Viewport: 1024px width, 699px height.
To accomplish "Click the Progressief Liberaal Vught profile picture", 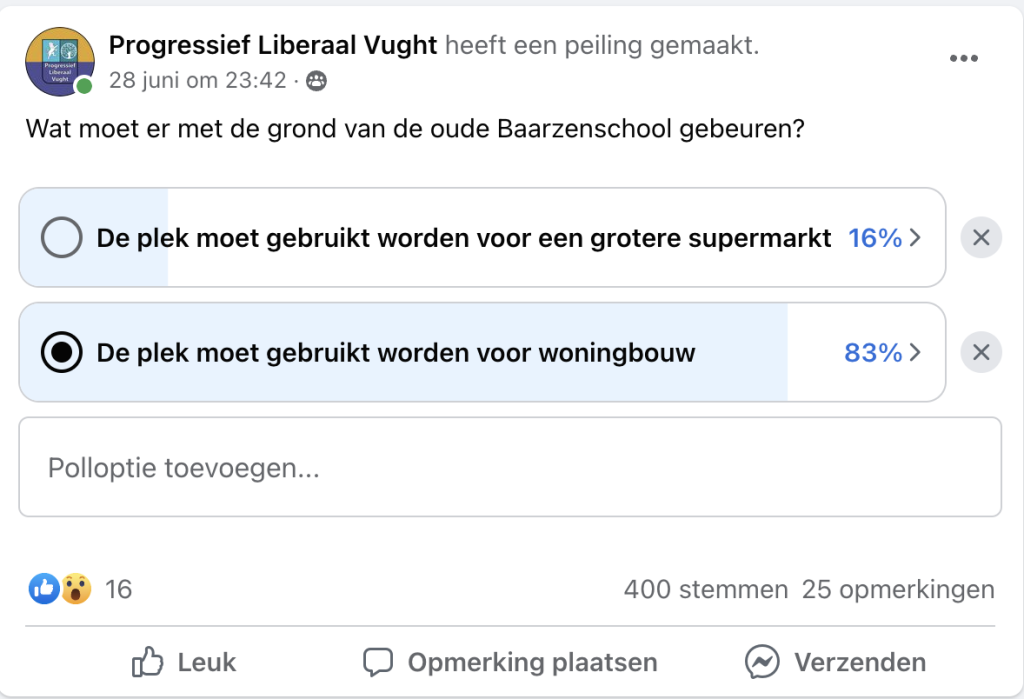I will (x=59, y=61).
